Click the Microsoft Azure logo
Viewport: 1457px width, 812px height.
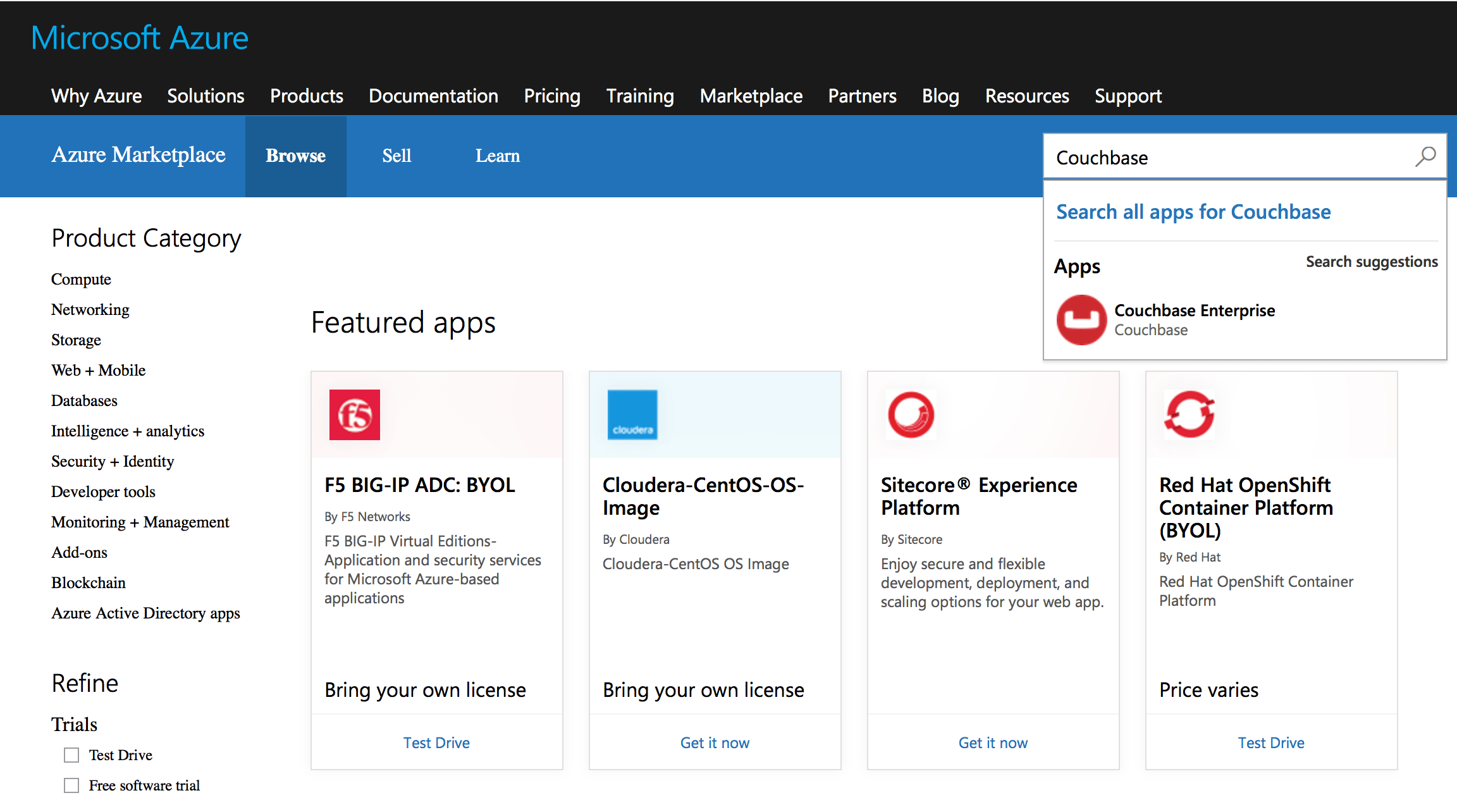tap(139, 38)
